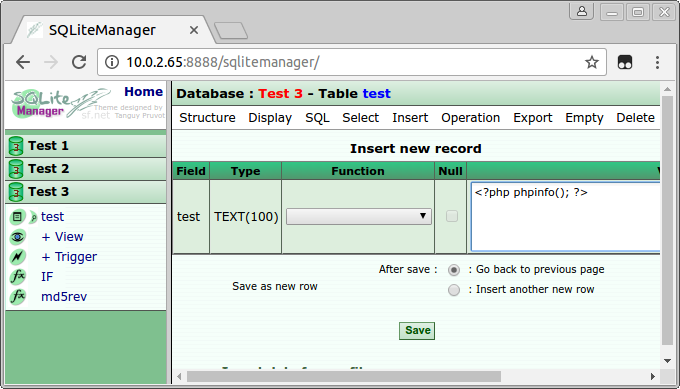Click the site information icon in address bar

pyautogui.click(x=111, y=62)
